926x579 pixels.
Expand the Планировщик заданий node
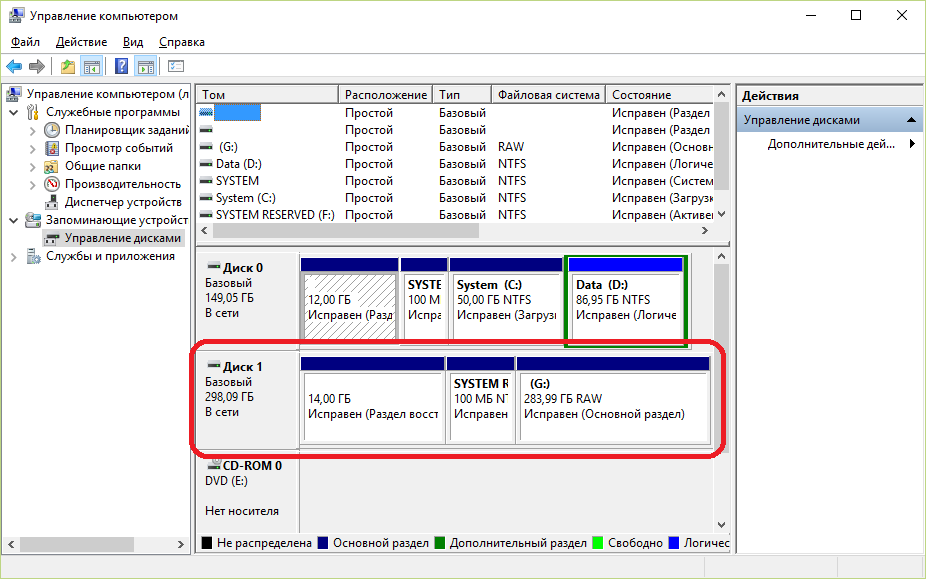pos(32,130)
